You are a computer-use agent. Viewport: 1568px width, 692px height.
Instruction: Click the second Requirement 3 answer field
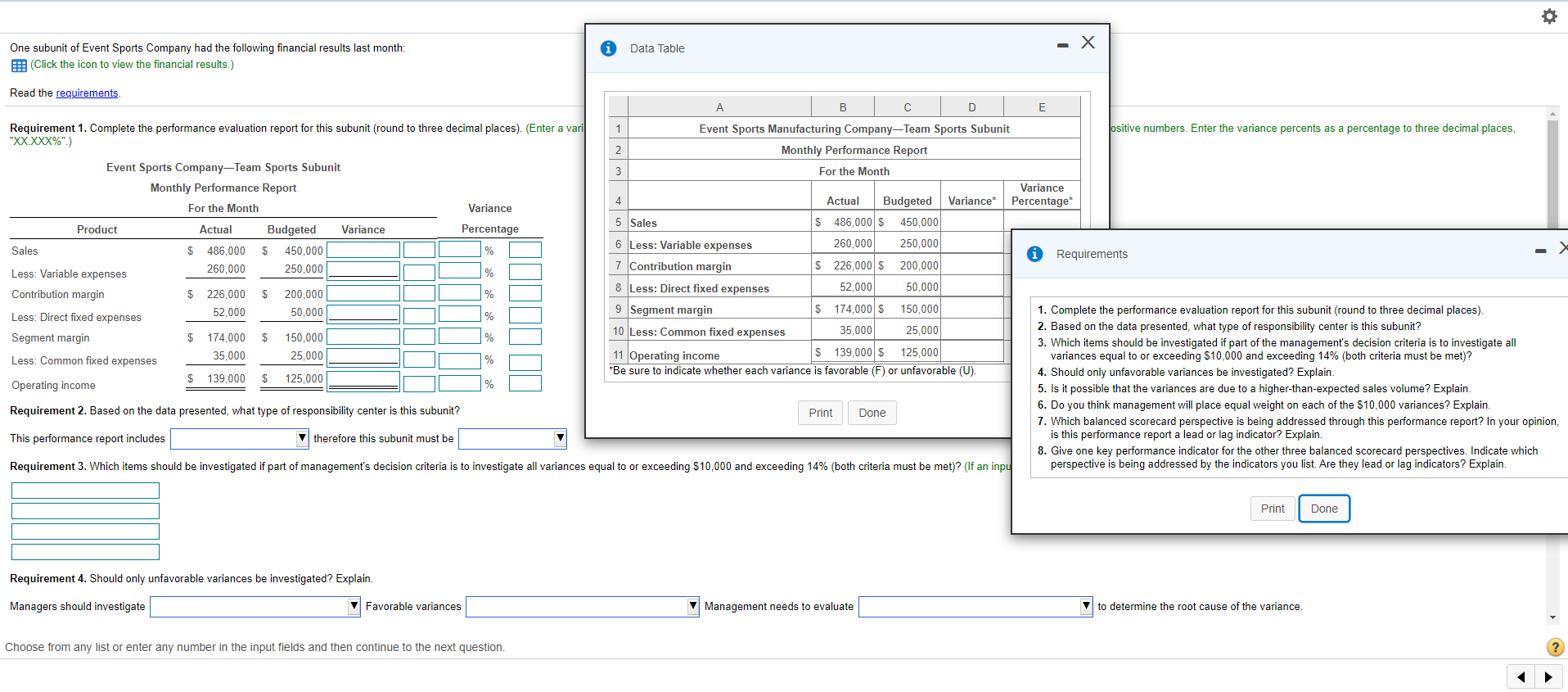[85, 511]
